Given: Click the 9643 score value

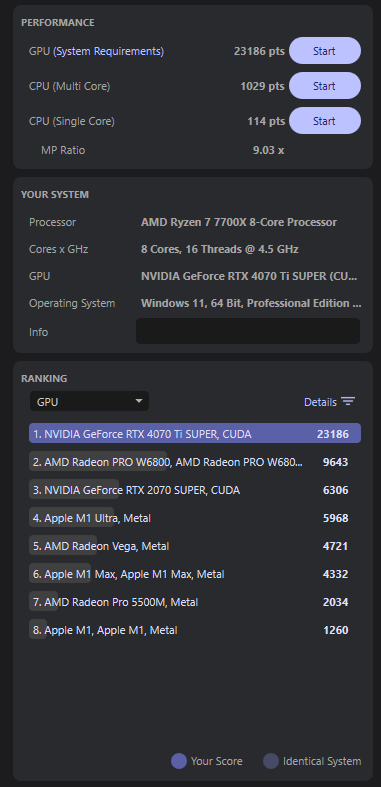Looking at the screenshot, I should click(335, 462).
